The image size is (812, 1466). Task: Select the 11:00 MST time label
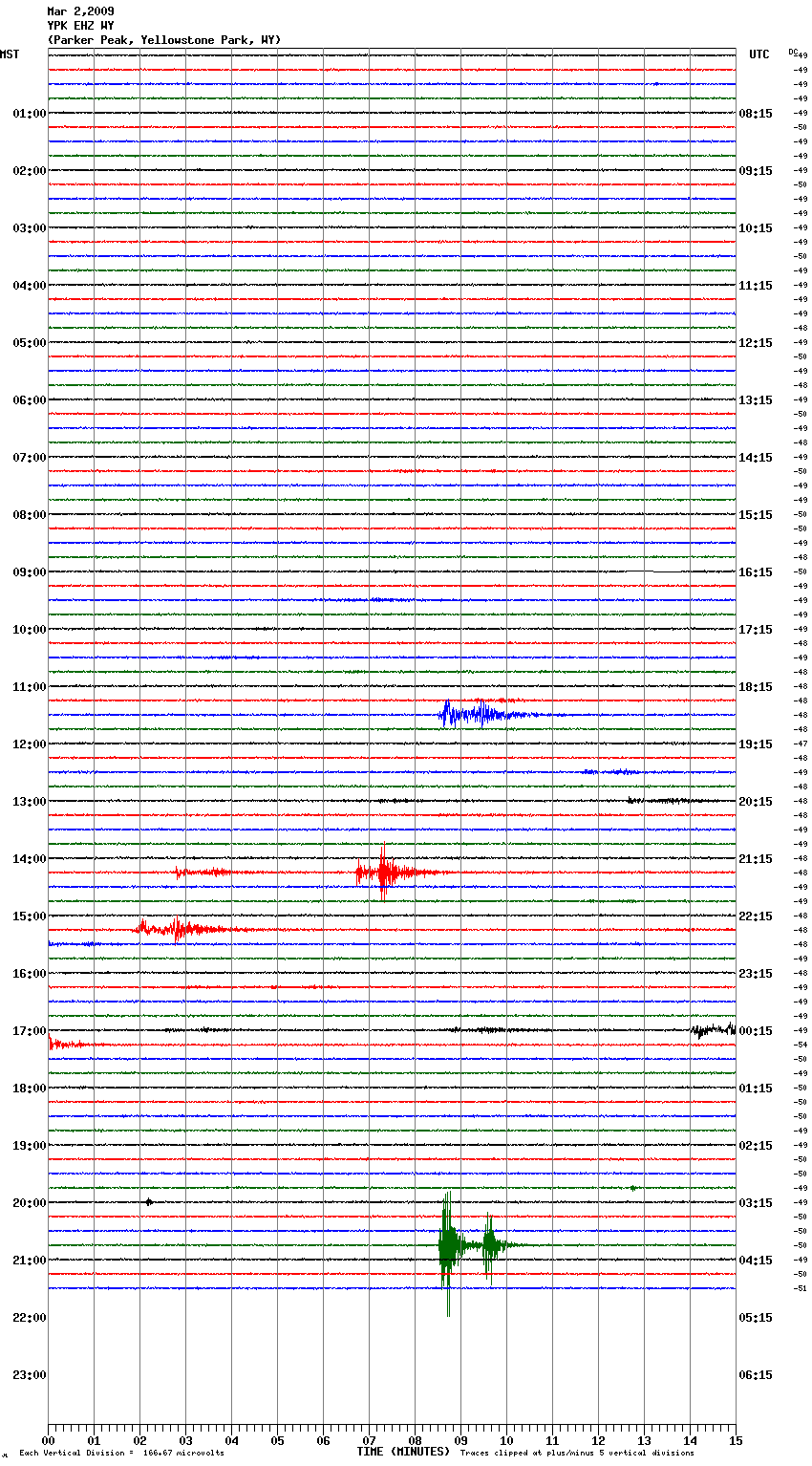coord(30,687)
